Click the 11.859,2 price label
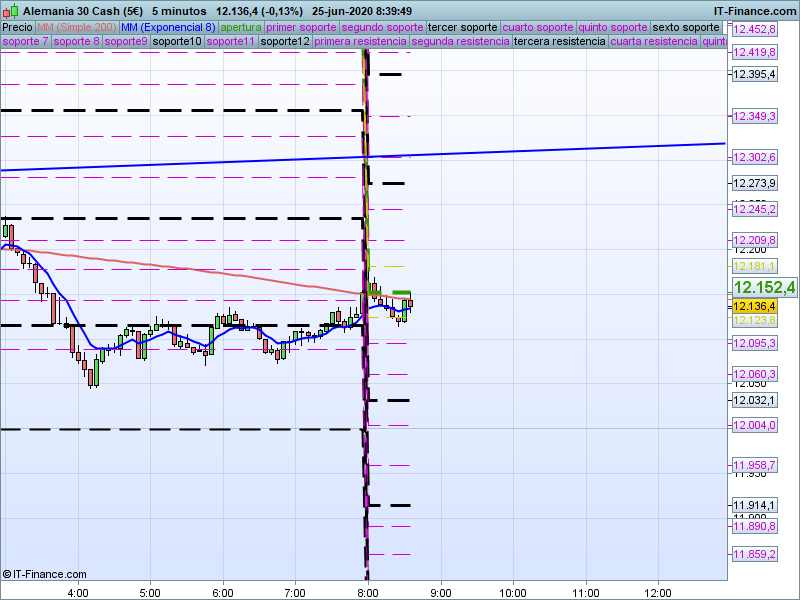Screen dimensions: 800x600 [754, 554]
